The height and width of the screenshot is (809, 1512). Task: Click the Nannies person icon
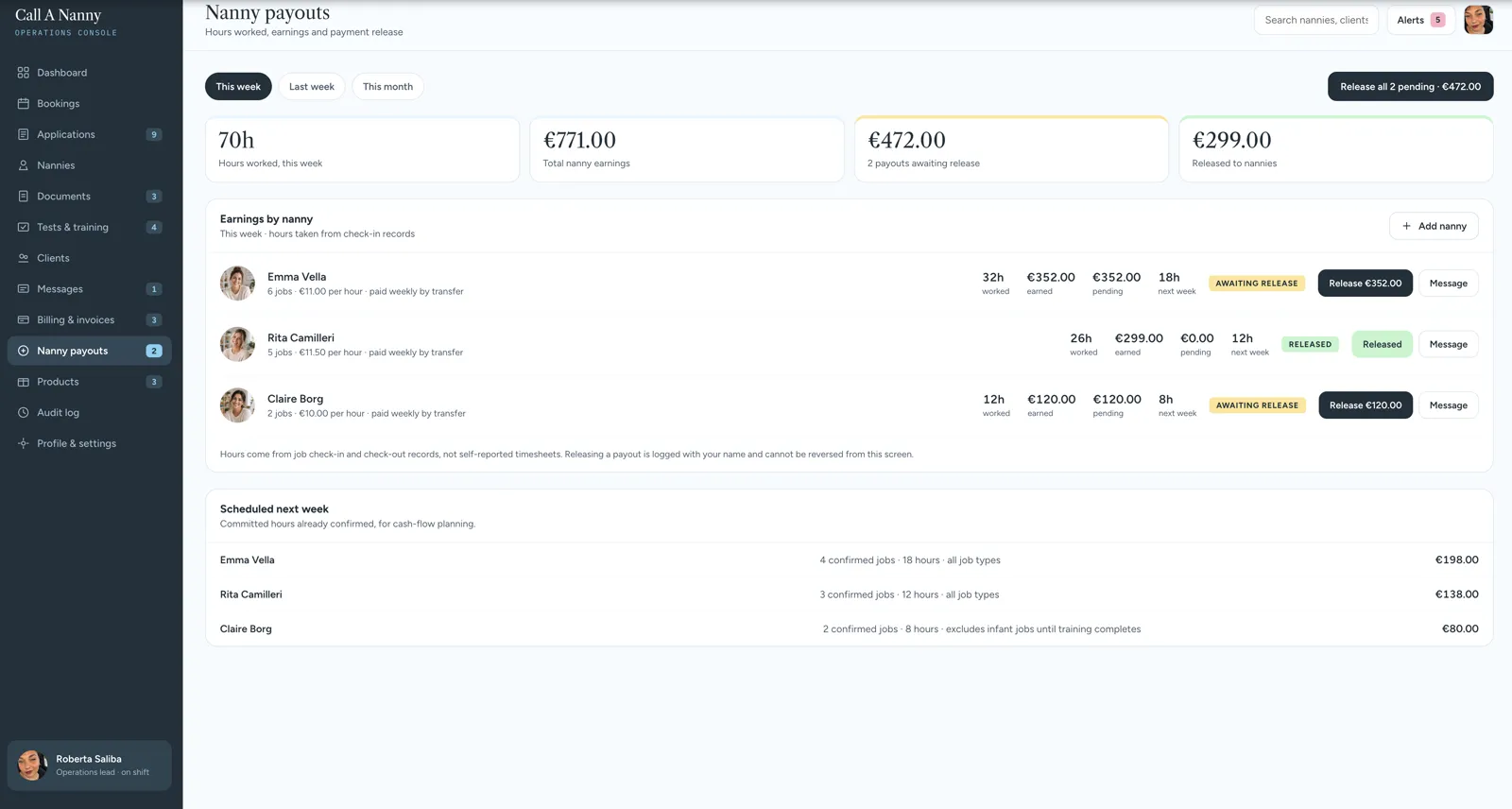coord(24,165)
